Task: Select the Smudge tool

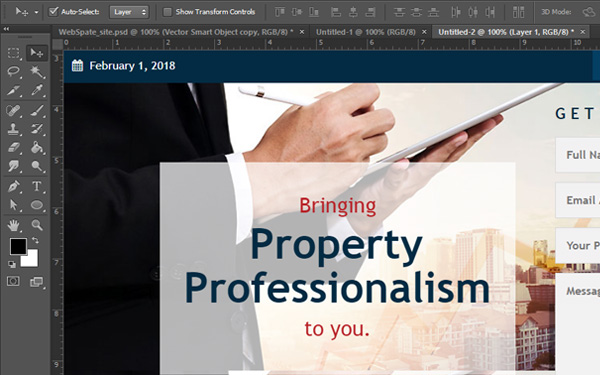Action: (14, 166)
